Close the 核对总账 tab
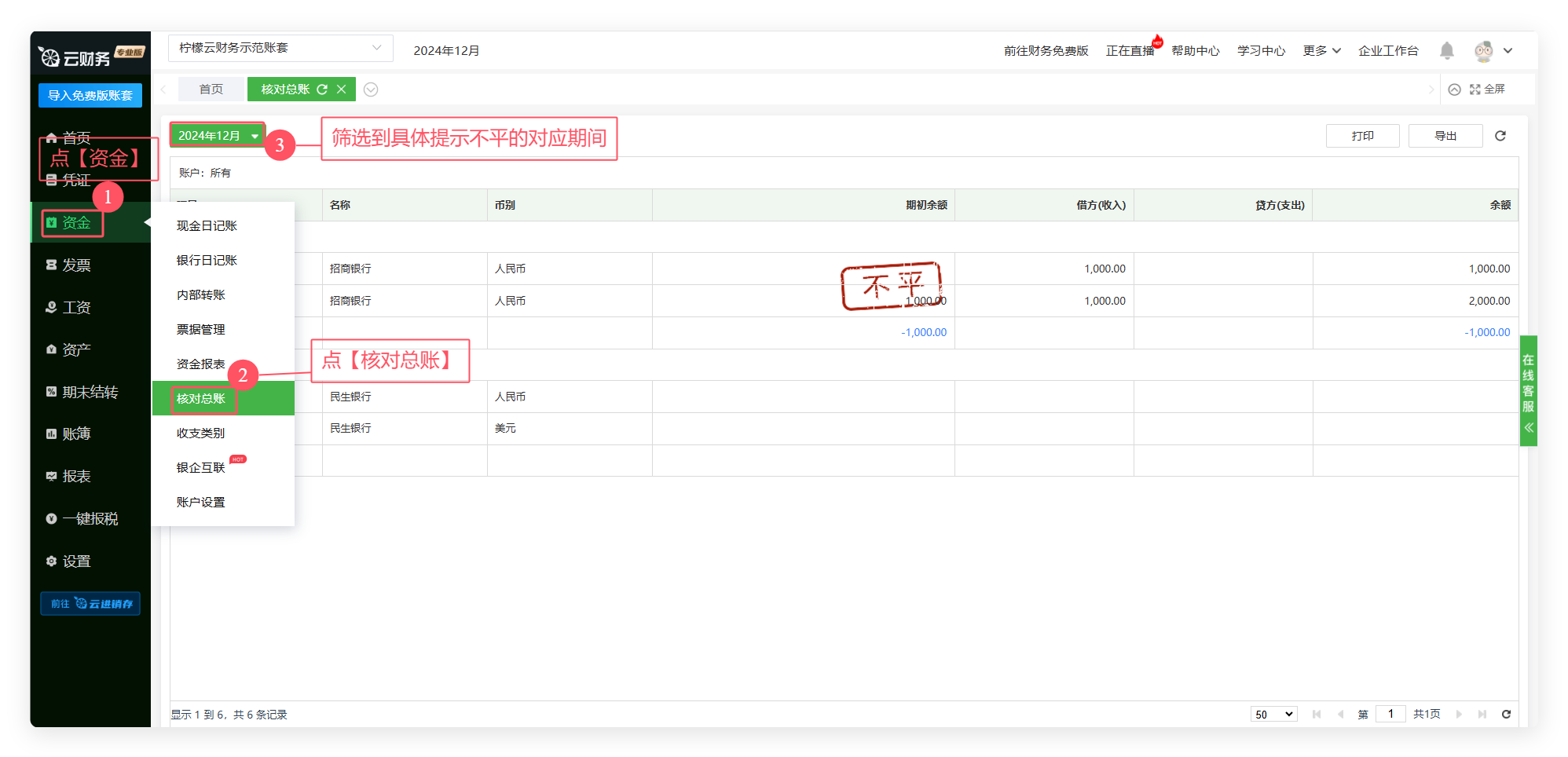 pos(342,90)
